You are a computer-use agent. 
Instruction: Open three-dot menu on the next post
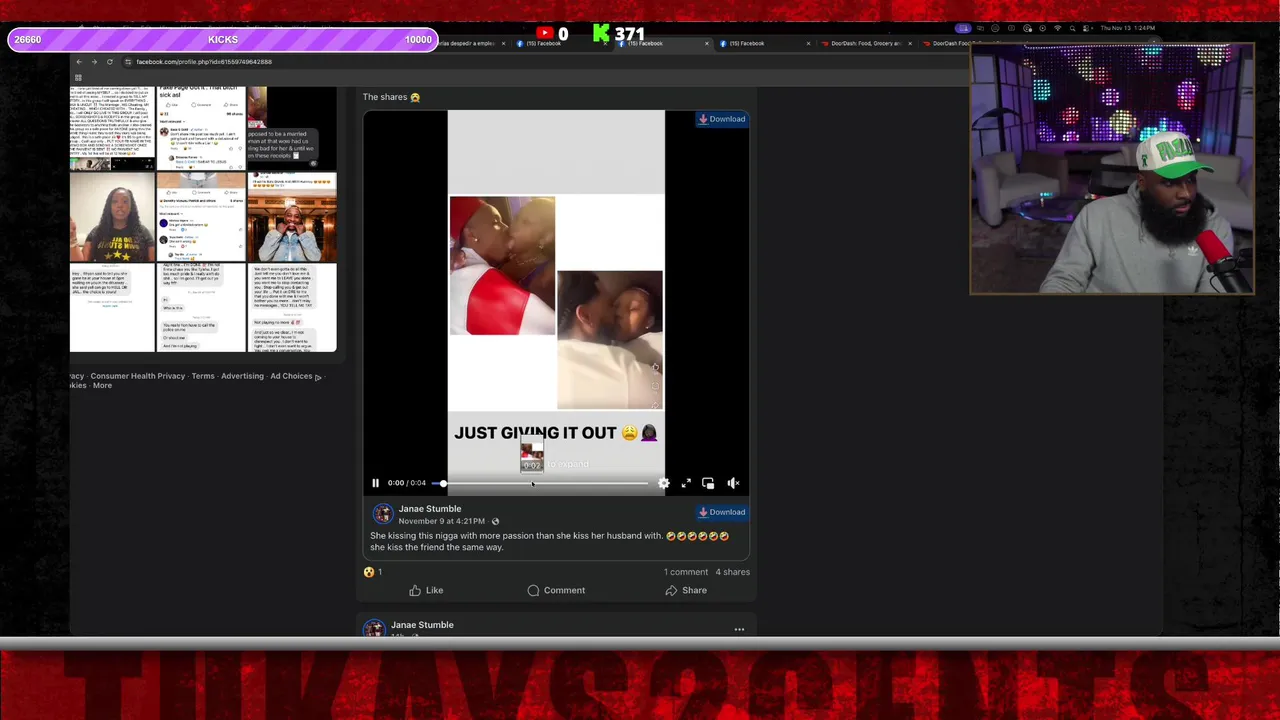[739, 630]
